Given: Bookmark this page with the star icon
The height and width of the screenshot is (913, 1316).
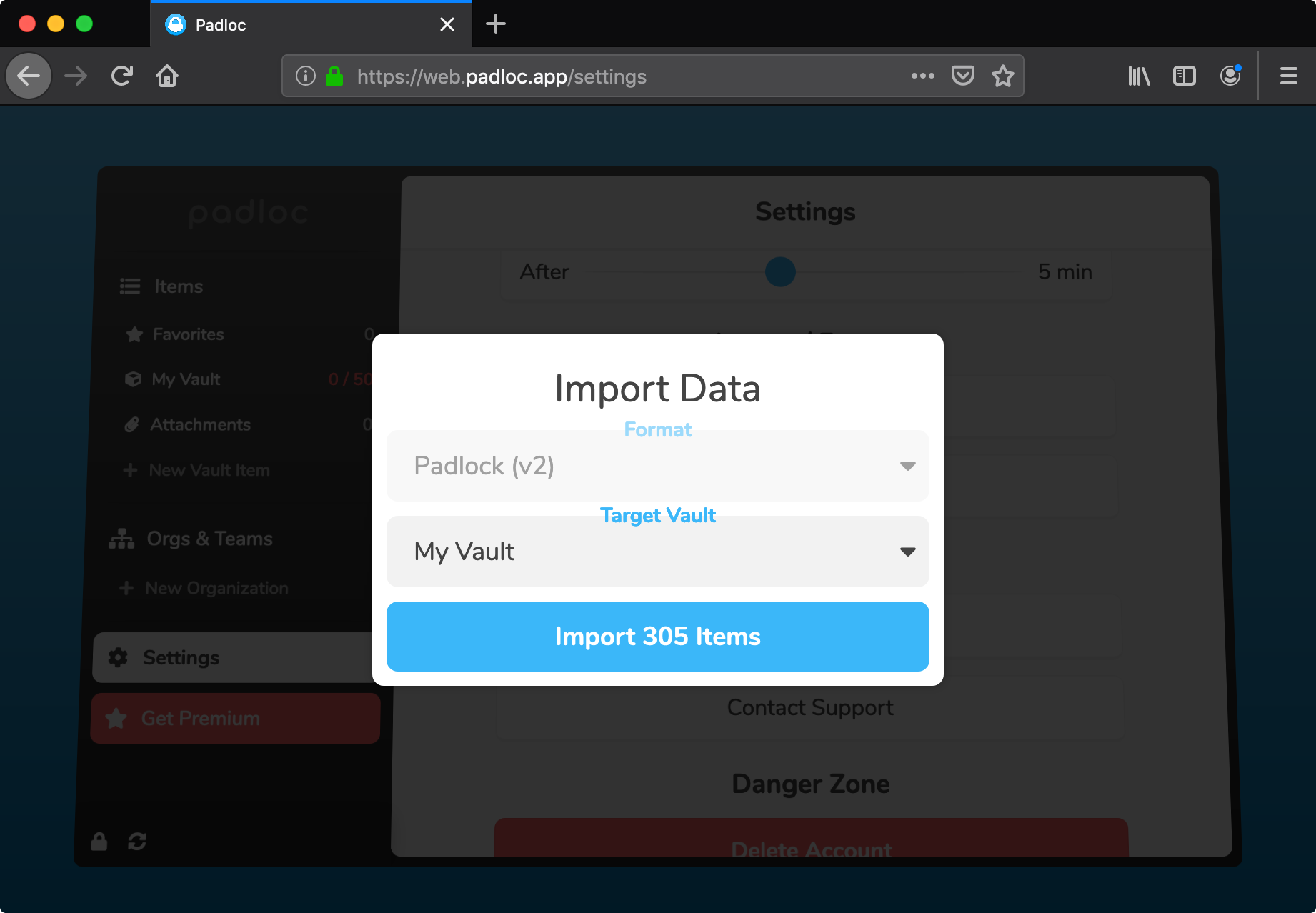Looking at the screenshot, I should tap(1002, 76).
